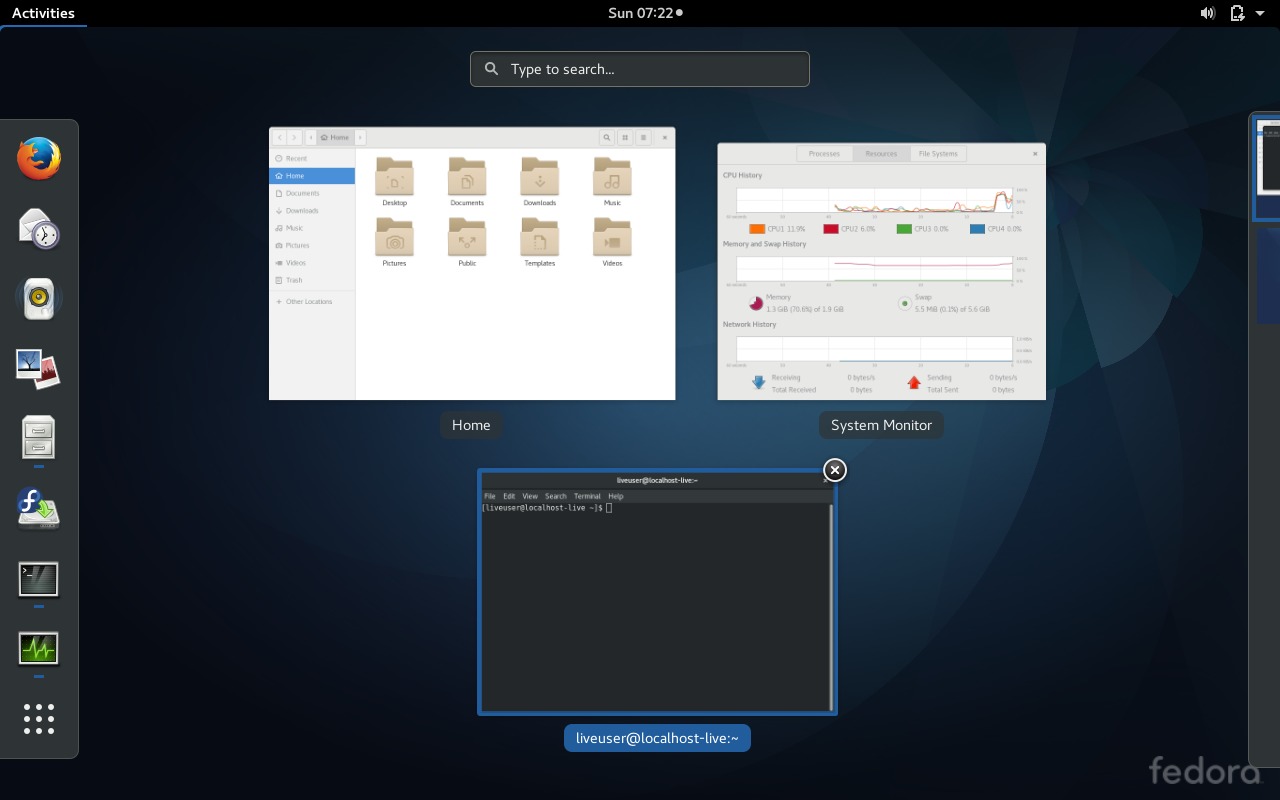Image resolution: width=1280 pixels, height=800 pixels.
Task: Launch Firefox from the dock
Action: click(38, 158)
